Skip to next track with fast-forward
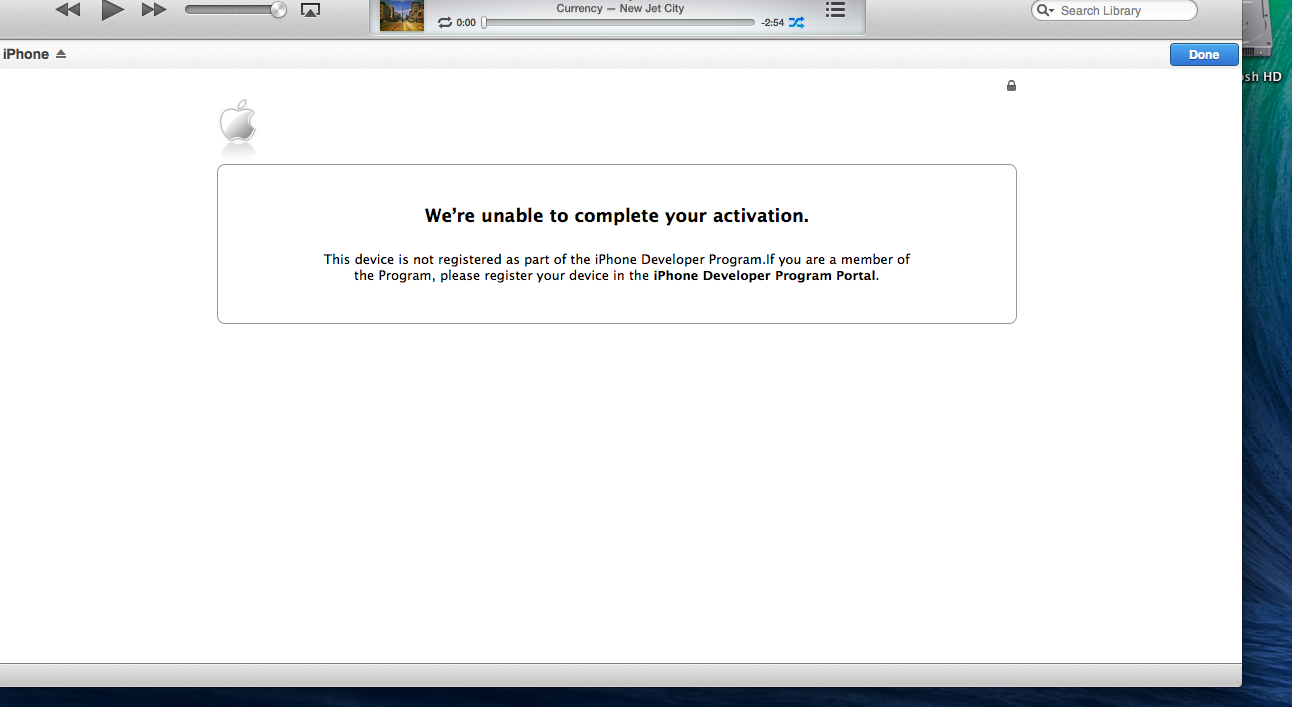 (x=154, y=10)
